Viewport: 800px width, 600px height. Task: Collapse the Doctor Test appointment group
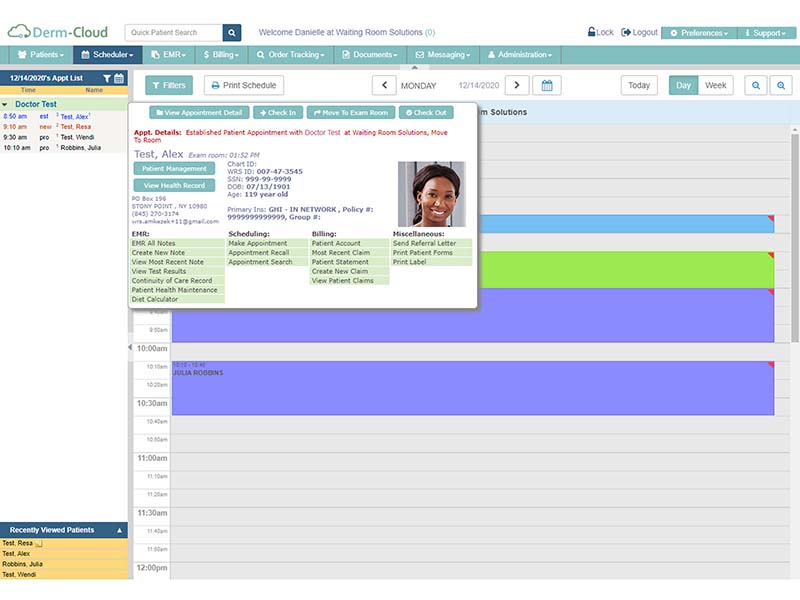click(5, 104)
